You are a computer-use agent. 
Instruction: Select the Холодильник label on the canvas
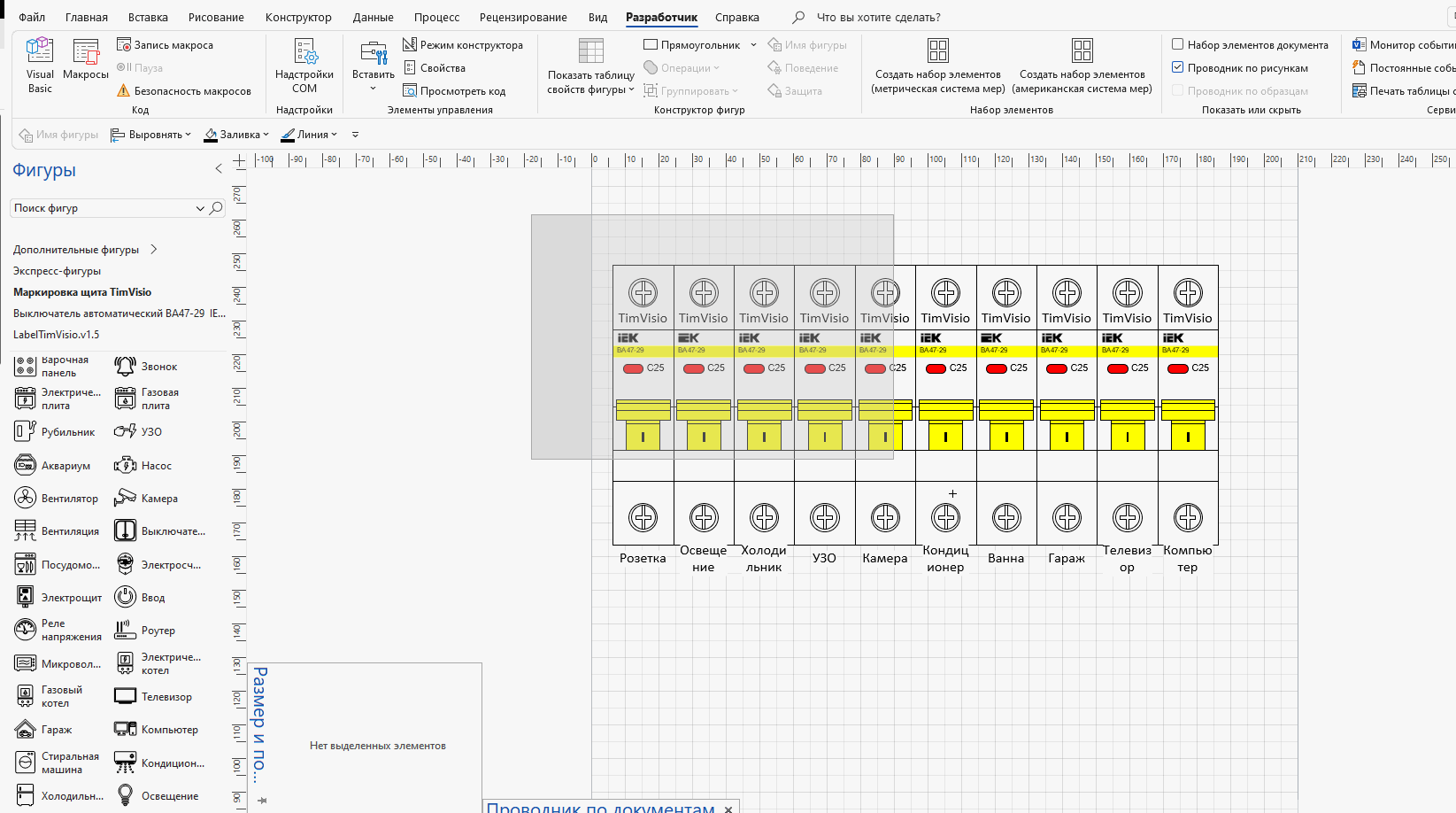coord(764,559)
